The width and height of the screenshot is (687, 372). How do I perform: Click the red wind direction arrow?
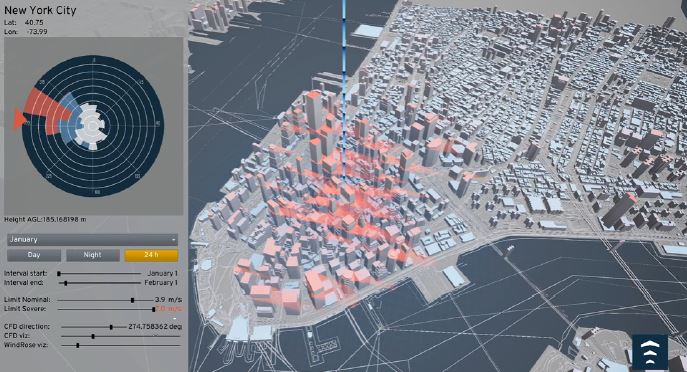point(20,119)
